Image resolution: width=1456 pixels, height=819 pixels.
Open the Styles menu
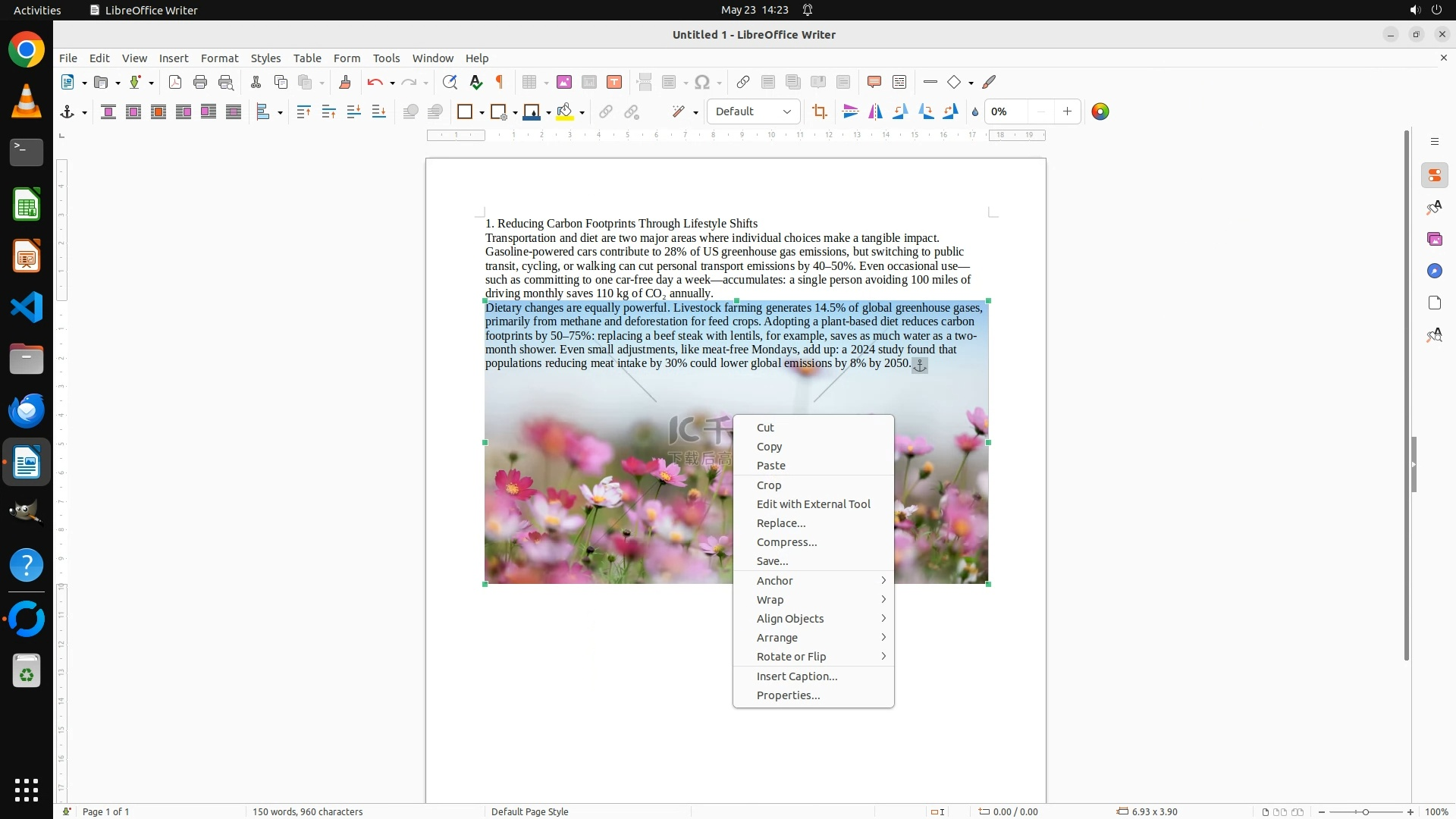(x=265, y=58)
